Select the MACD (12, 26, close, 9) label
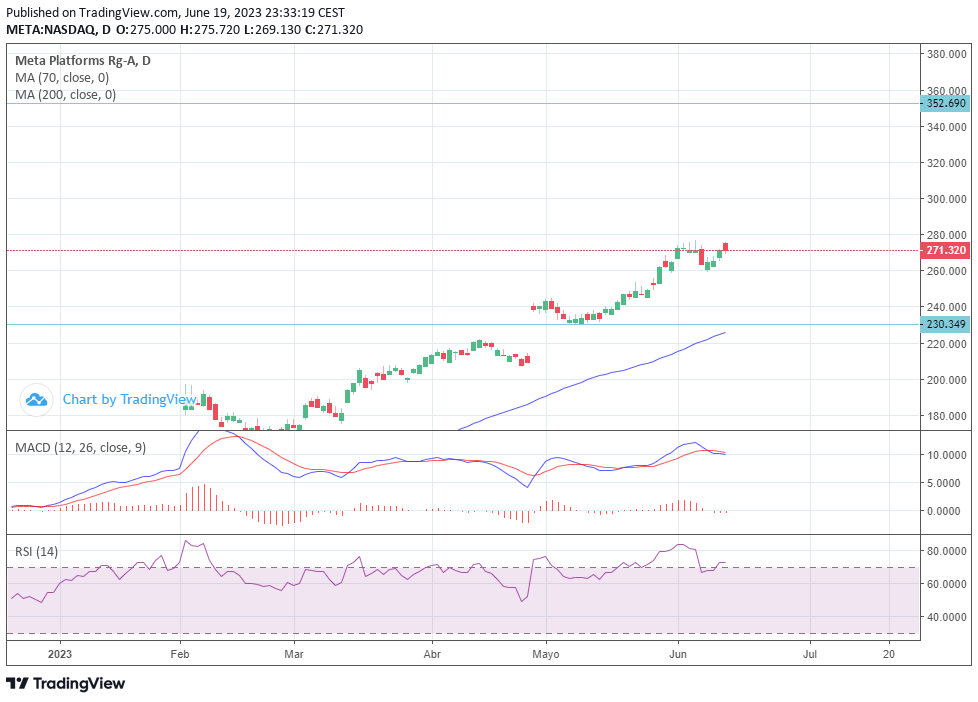Image resolution: width=978 pixels, height=702 pixels. click(80, 448)
